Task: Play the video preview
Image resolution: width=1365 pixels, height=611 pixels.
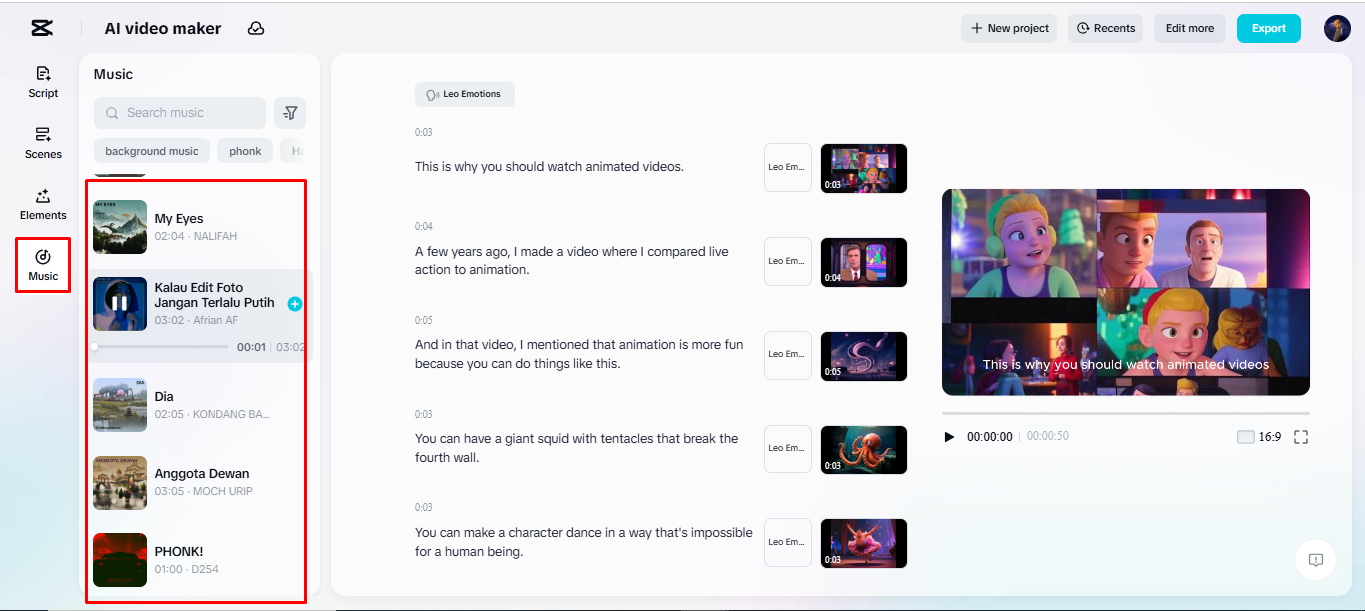Action: coord(950,437)
